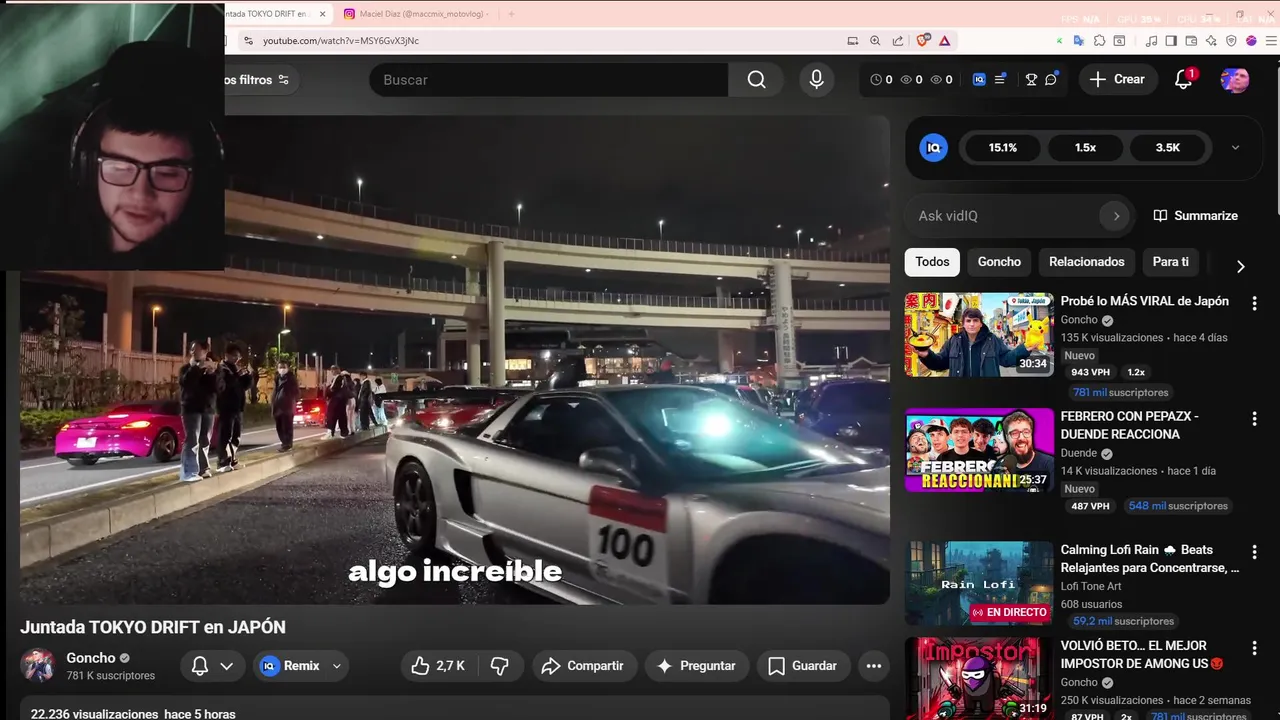Close the Juntada TOKYO DRIFT tab
This screenshot has height=720, width=1280.
323,14
